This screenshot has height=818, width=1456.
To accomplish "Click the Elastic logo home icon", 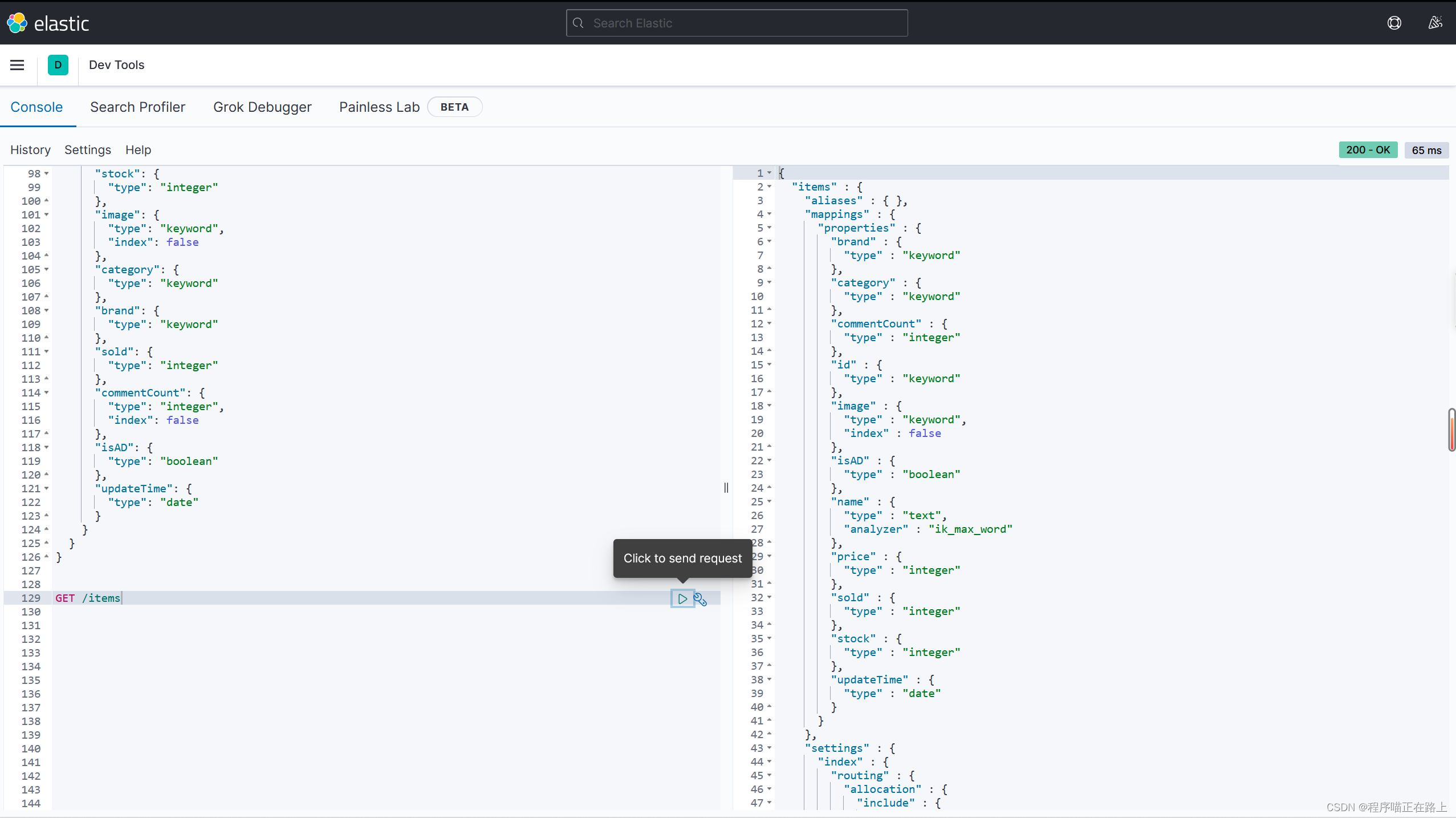I will click(17, 23).
